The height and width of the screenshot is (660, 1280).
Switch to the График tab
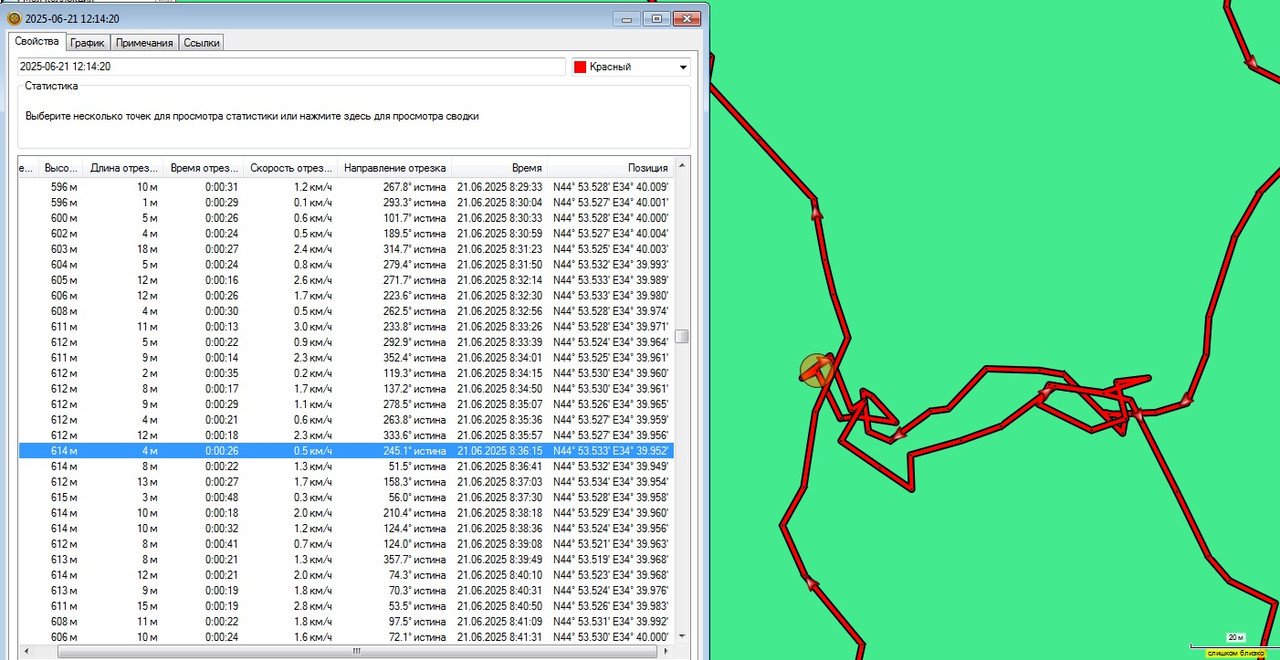tap(87, 43)
